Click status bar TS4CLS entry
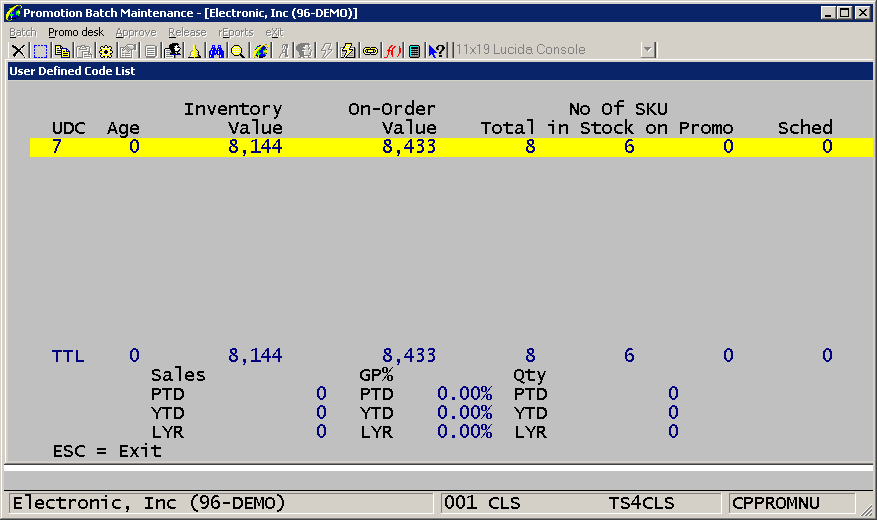Viewport: 877px width, 520px height. coord(642,503)
